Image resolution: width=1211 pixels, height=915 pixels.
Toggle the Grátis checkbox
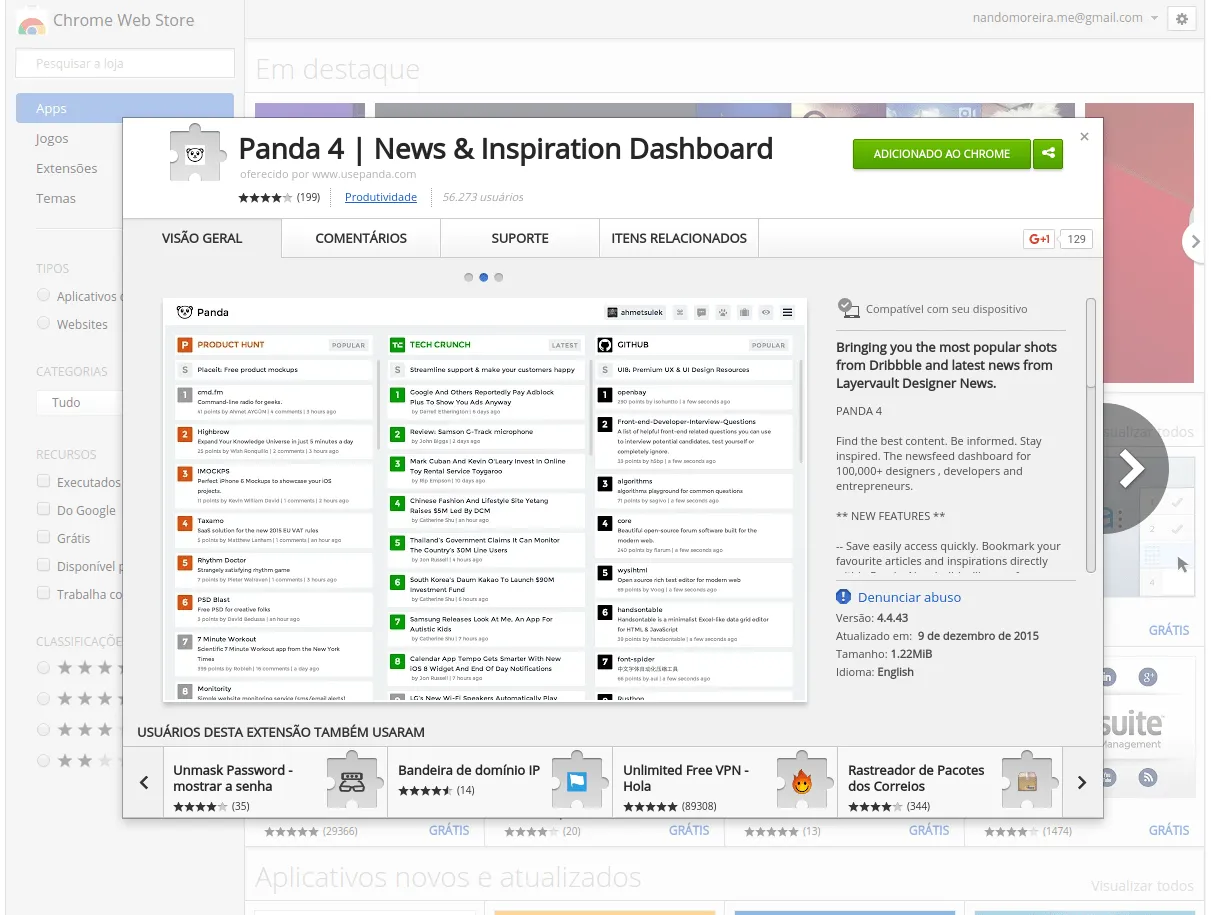click(x=43, y=537)
